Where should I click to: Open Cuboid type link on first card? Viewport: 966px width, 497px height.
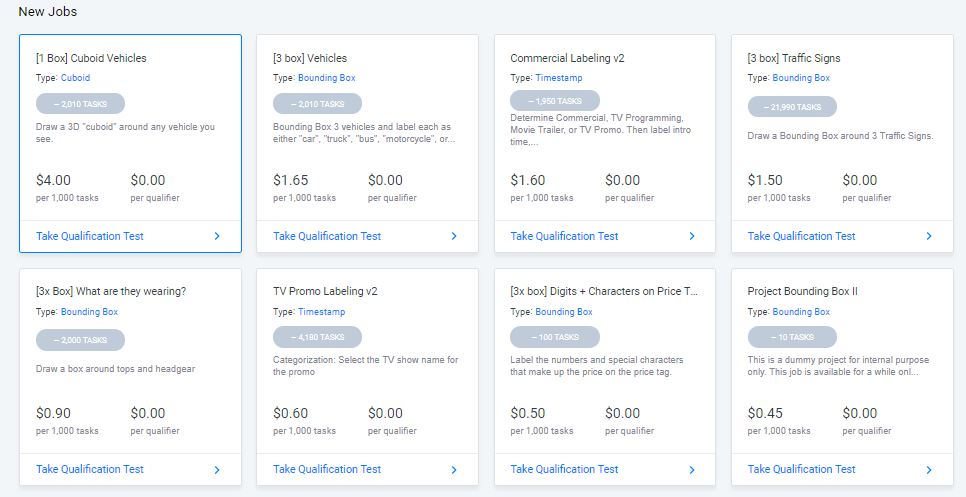click(x=75, y=78)
